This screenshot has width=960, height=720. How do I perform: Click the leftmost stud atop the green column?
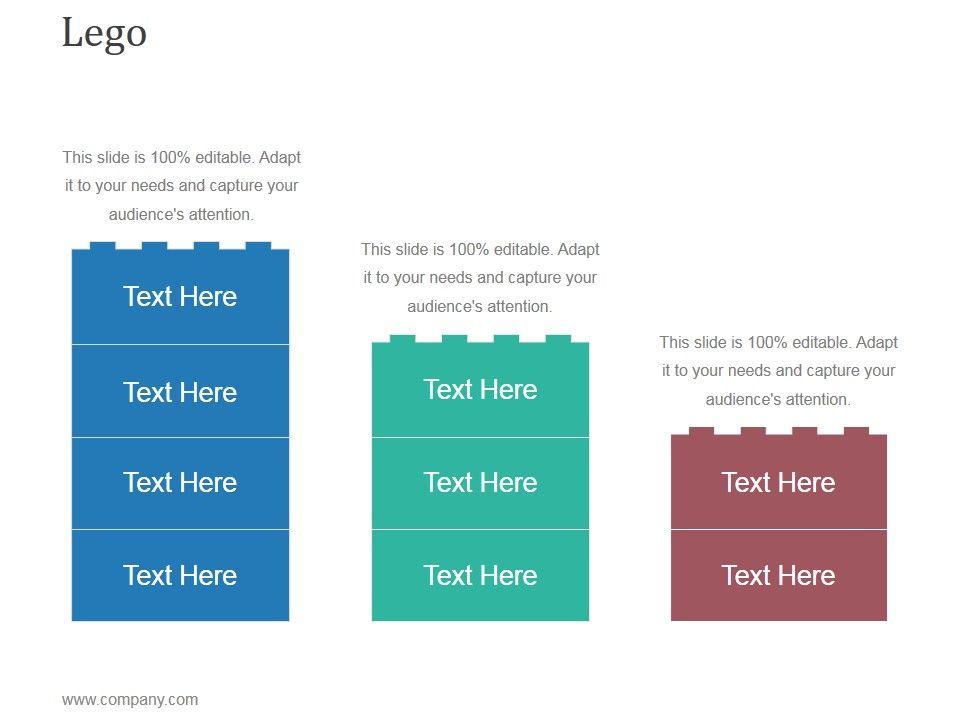tap(402, 339)
